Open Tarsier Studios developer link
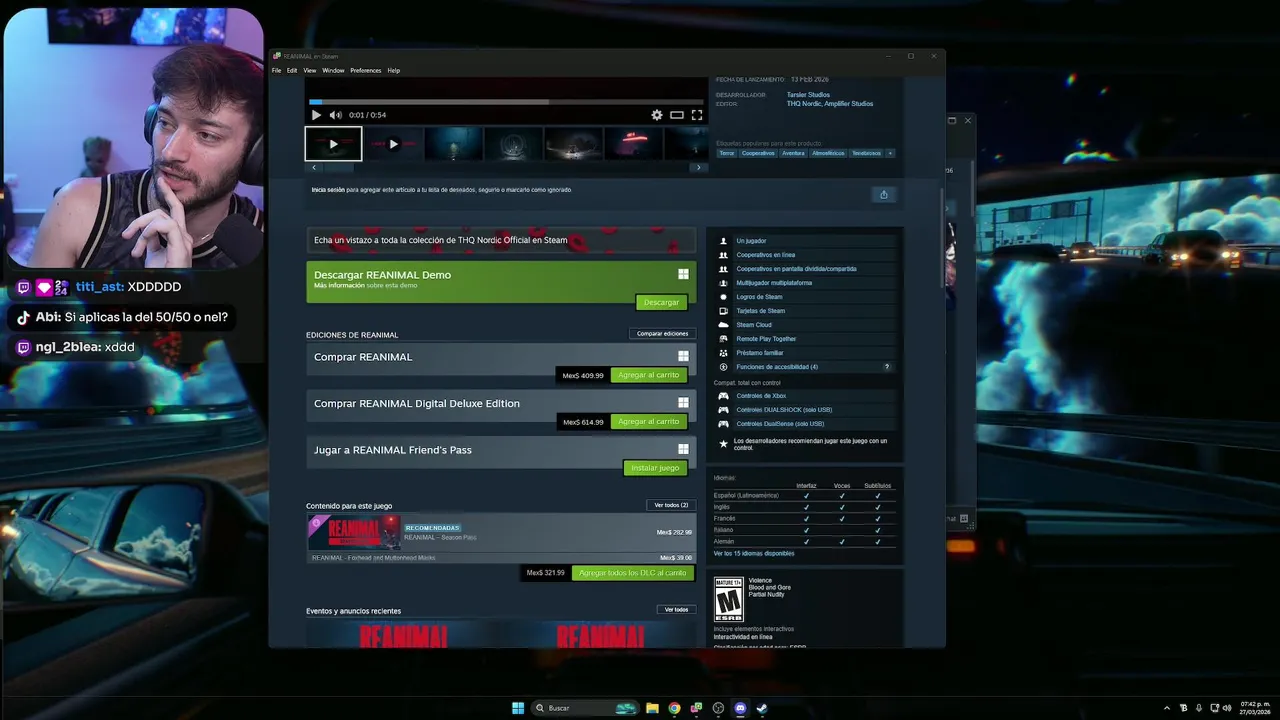Image resolution: width=1280 pixels, height=720 pixels. (808, 95)
